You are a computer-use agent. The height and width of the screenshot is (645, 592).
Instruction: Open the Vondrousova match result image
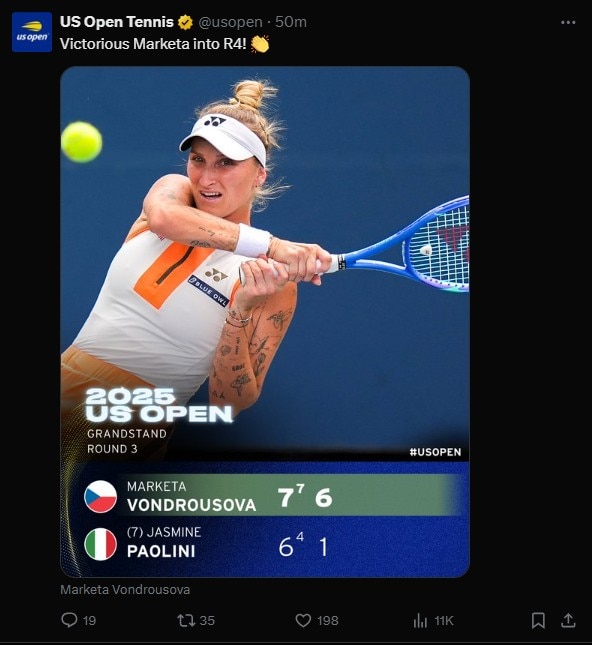point(265,322)
